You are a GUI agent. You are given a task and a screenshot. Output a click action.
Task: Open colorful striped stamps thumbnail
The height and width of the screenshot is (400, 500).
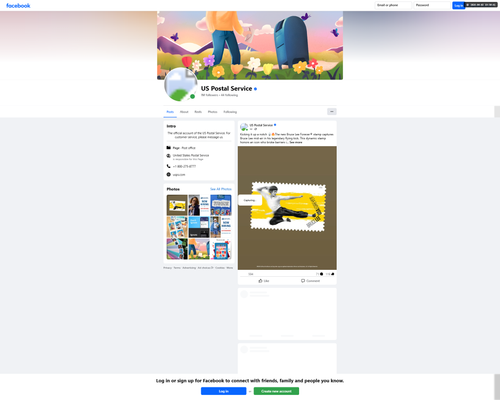coord(177,249)
